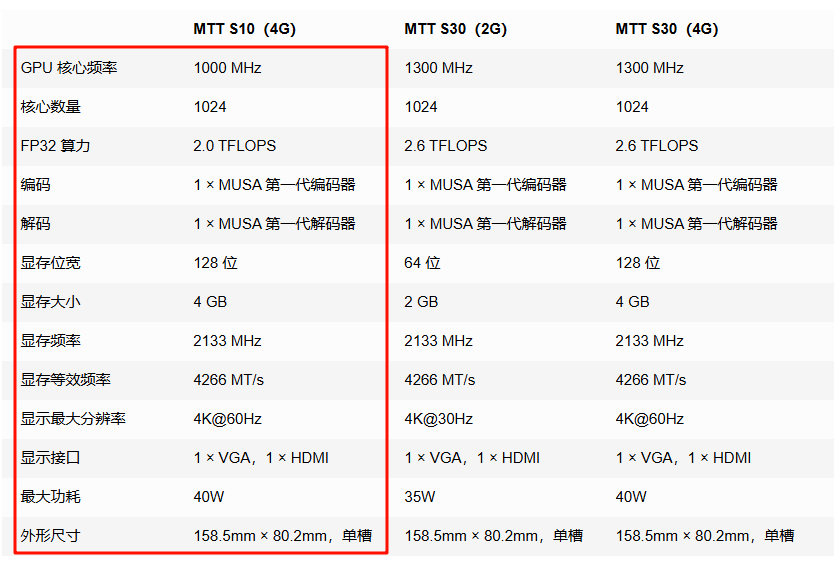Screen dimensions: 834x564
Task: Click the MTT S10 (4G) column header
Action: tap(244, 29)
